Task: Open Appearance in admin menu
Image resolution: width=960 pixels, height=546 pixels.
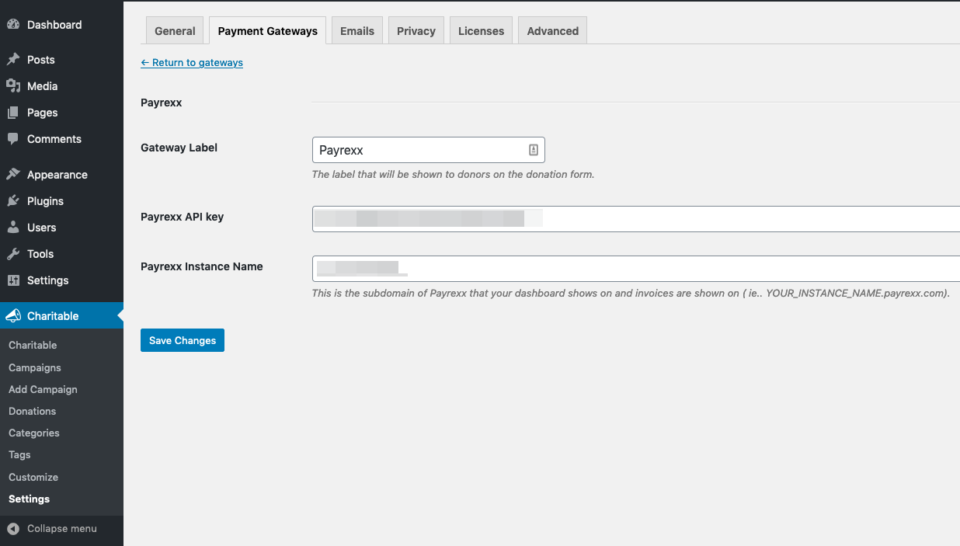Action: click(57, 174)
